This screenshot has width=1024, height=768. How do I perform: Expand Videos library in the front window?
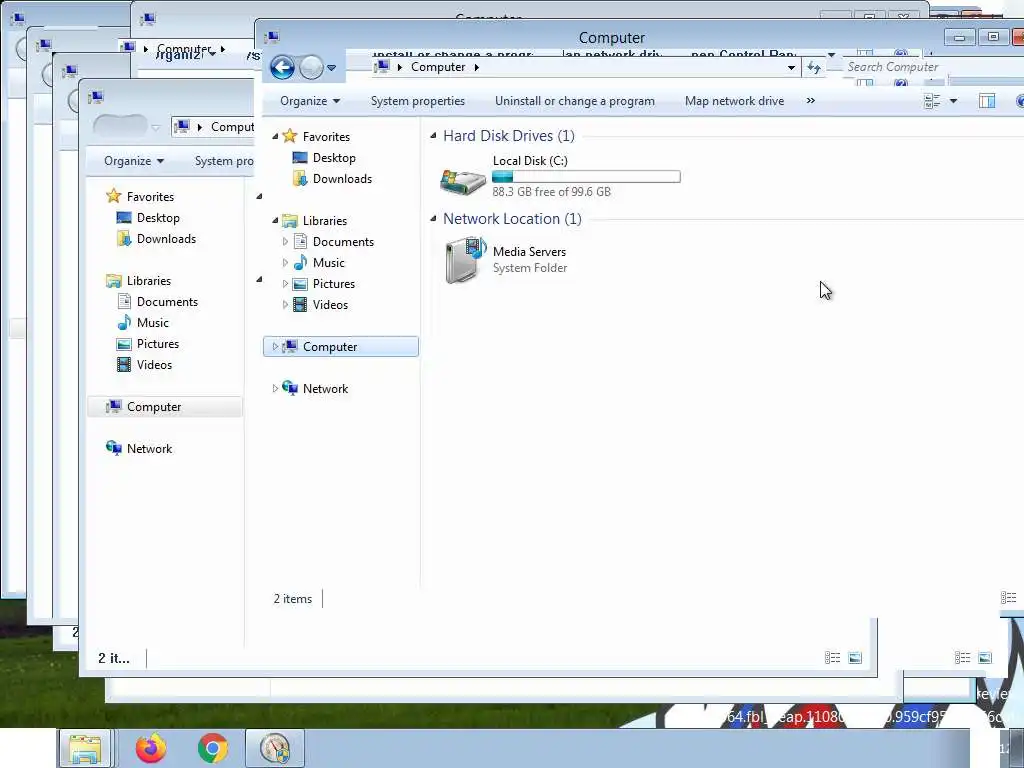pos(285,304)
